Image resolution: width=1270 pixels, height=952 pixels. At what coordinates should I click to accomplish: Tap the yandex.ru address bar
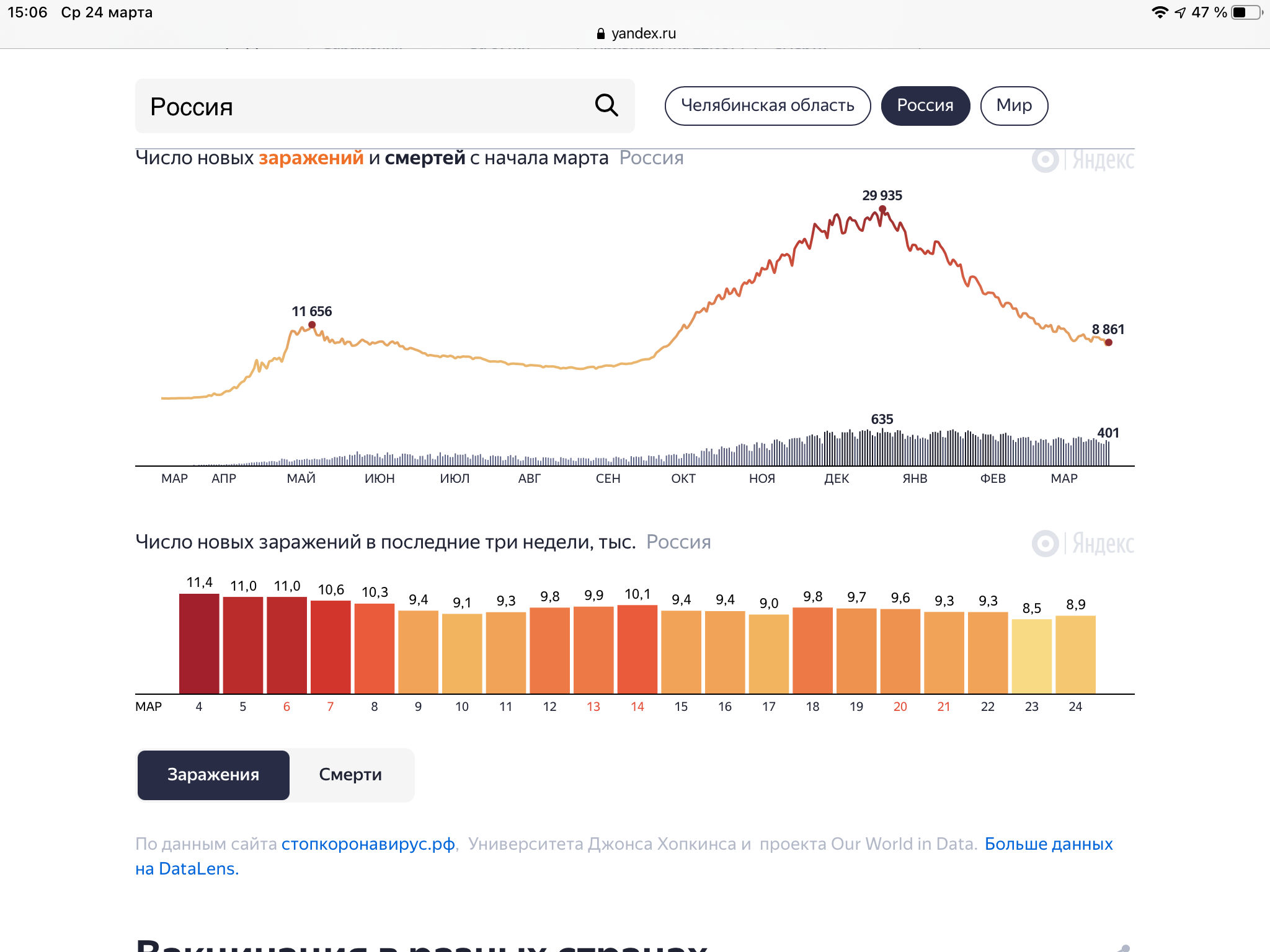click(x=636, y=33)
